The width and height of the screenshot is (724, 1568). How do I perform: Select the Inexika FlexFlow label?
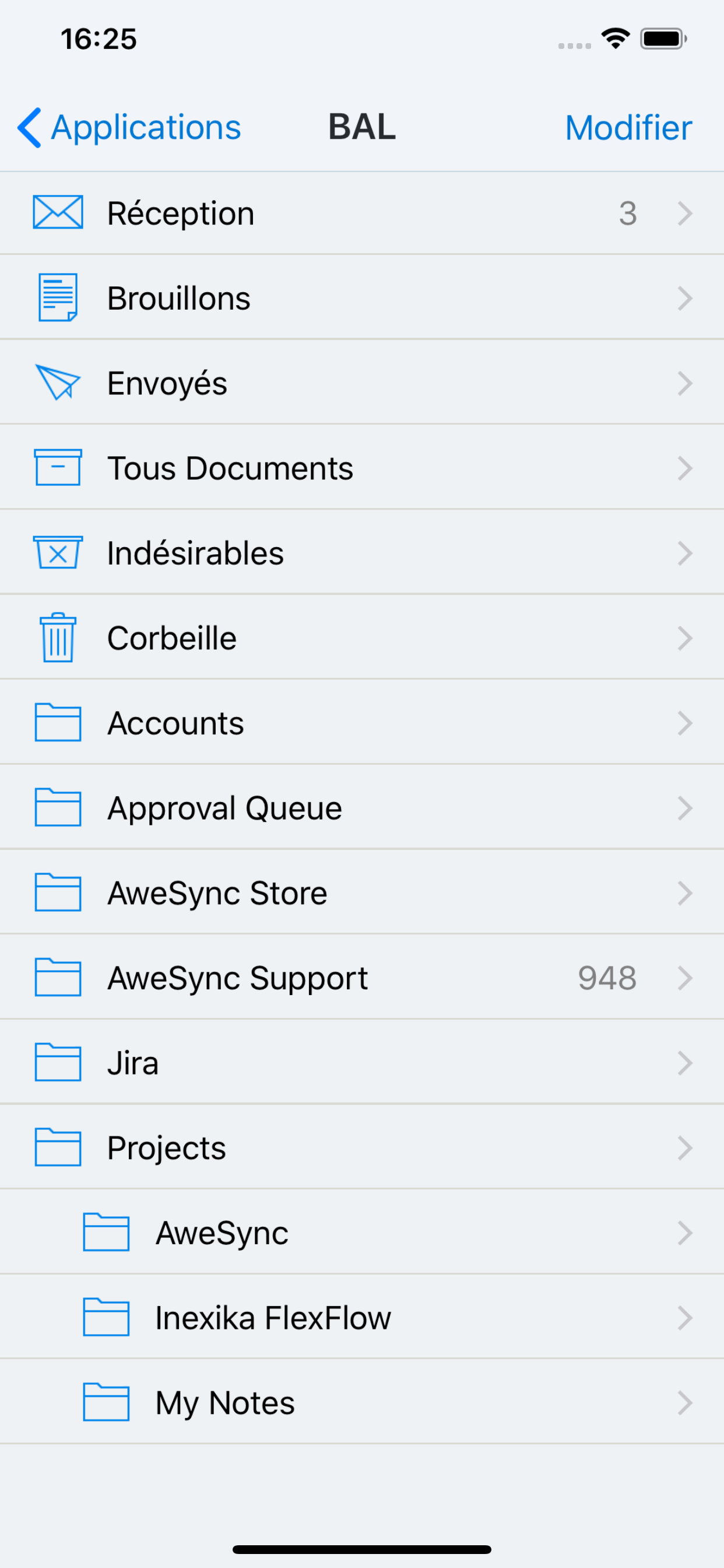pos(273,1318)
